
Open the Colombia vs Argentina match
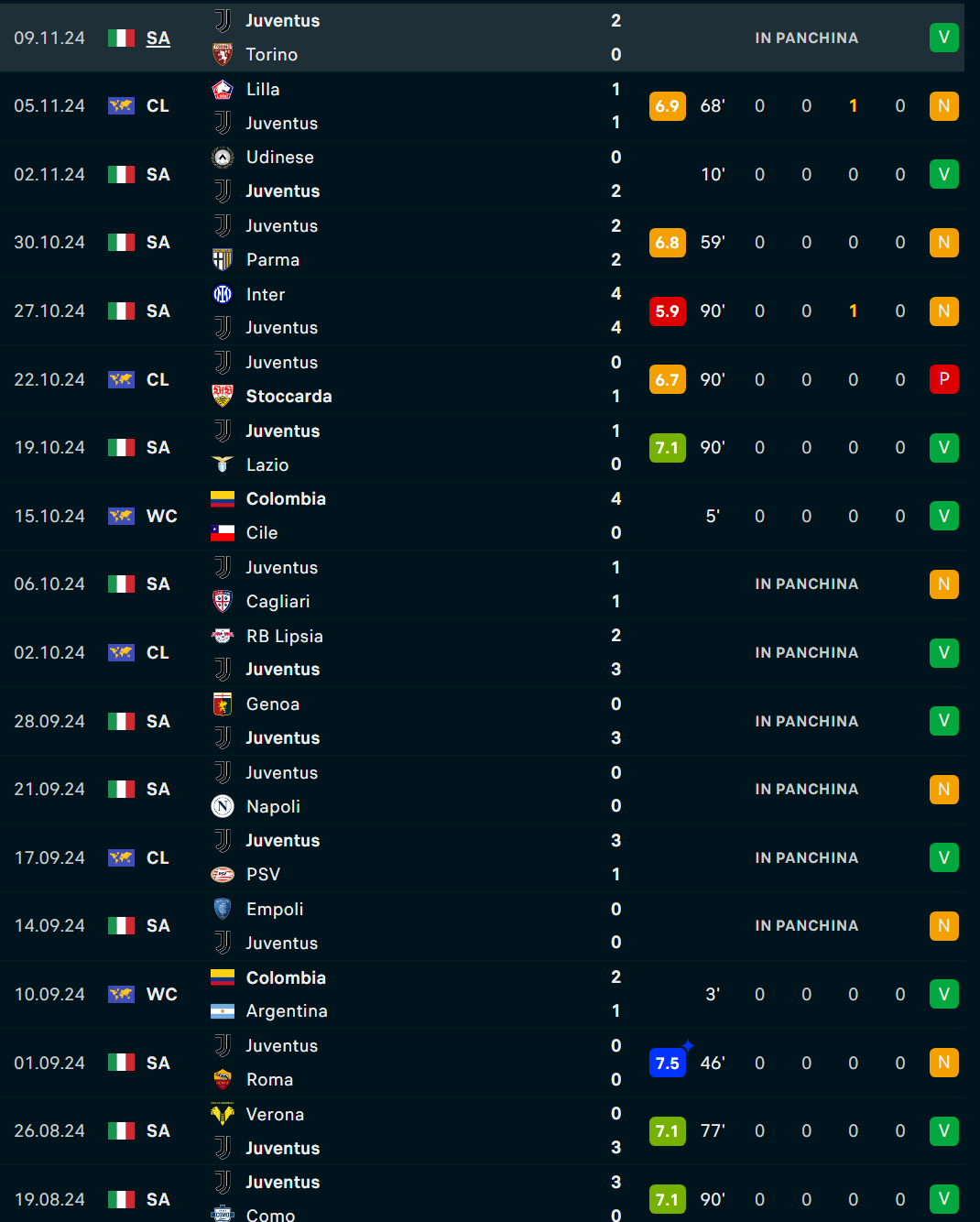coord(482,994)
